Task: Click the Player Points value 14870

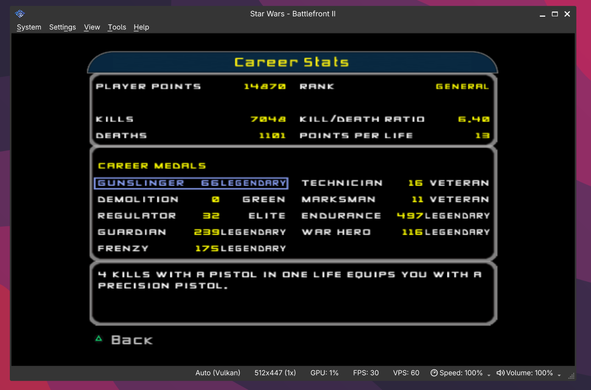Action: click(x=265, y=87)
